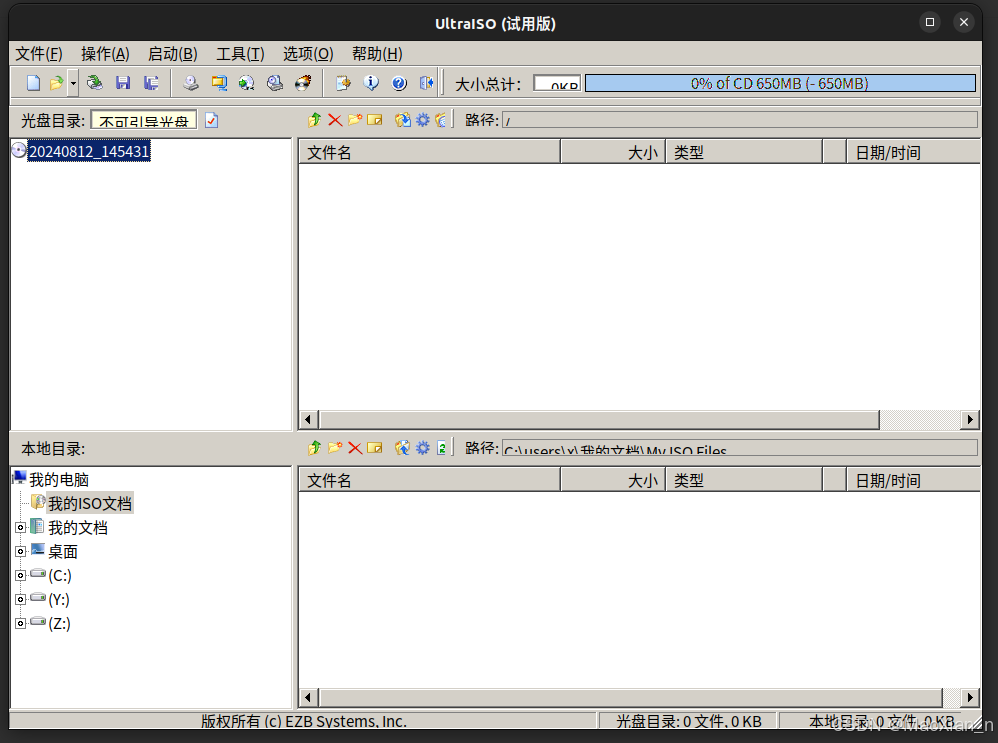This screenshot has height=743, width=998.
Task: Click the New Folder icon in local pane
Action: 335,448
